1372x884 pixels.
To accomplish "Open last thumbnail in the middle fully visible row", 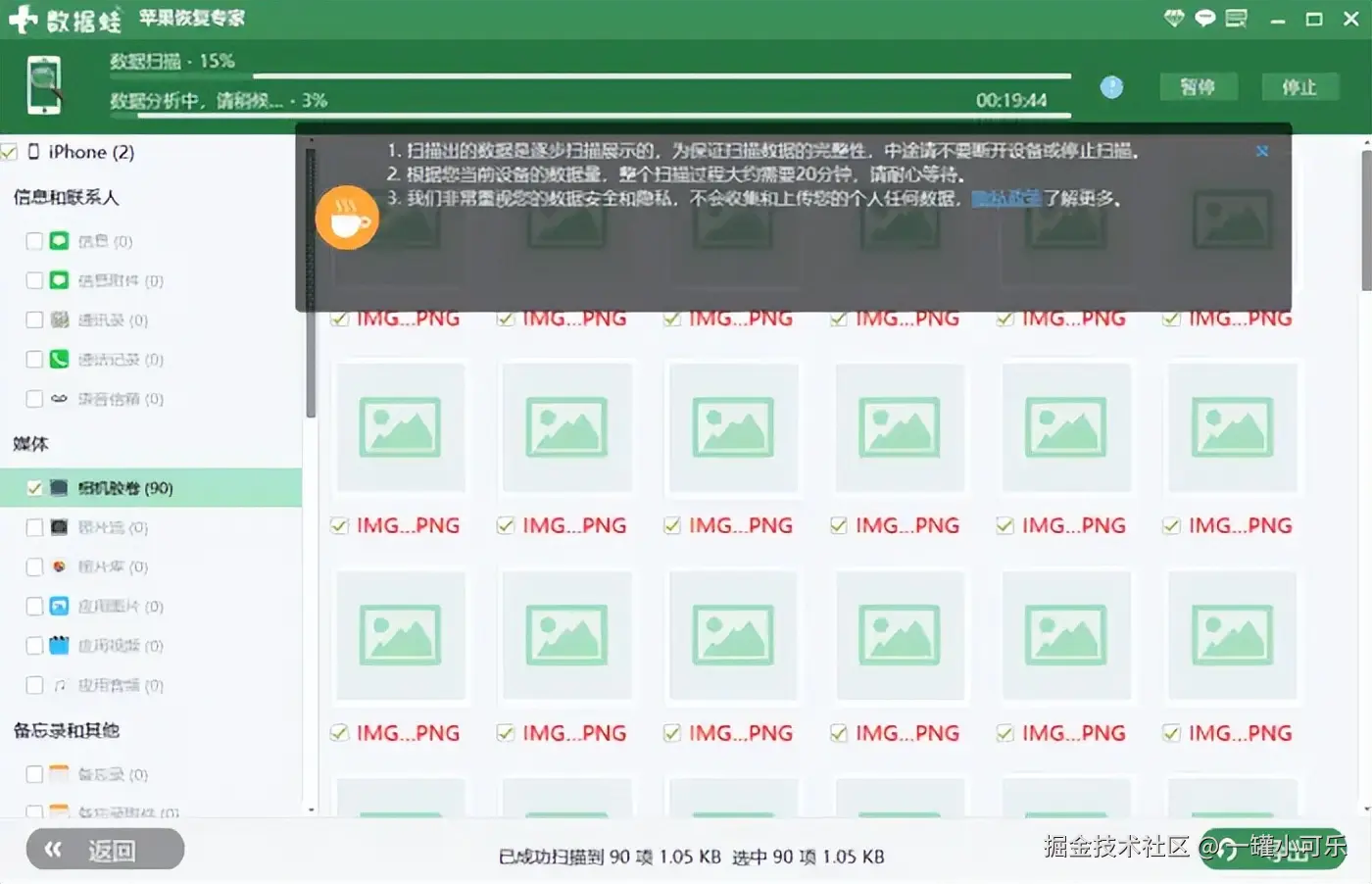I will pos(1232,426).
